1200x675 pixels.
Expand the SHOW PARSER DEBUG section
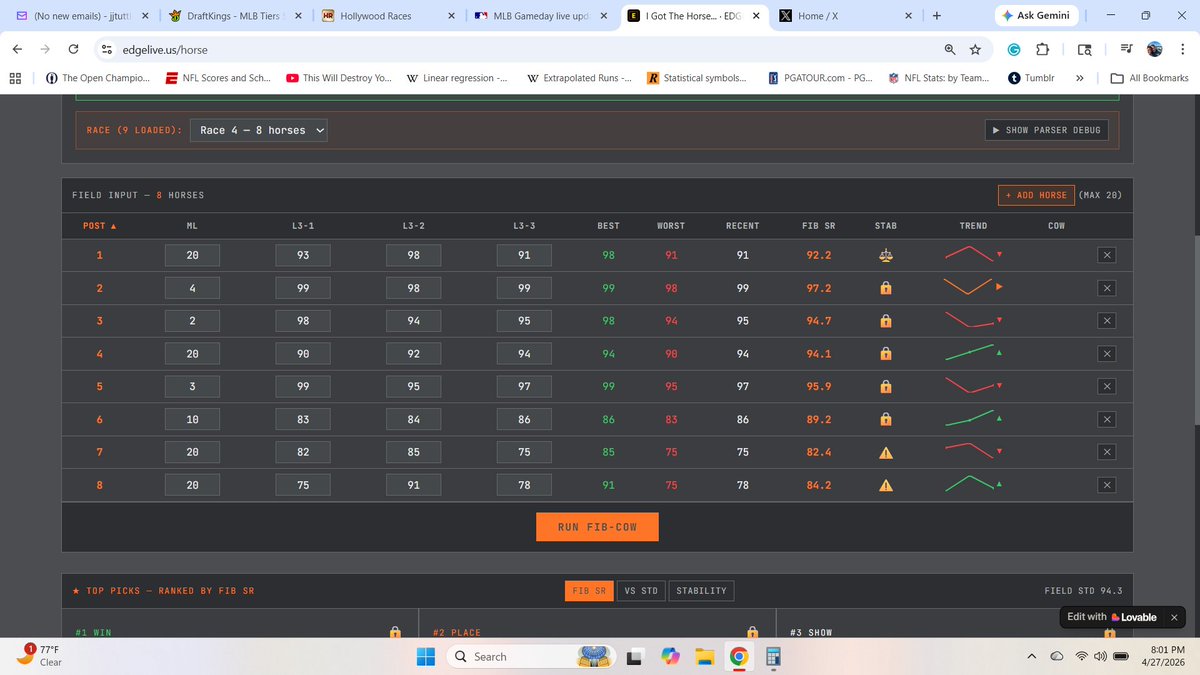point(1046,129)
